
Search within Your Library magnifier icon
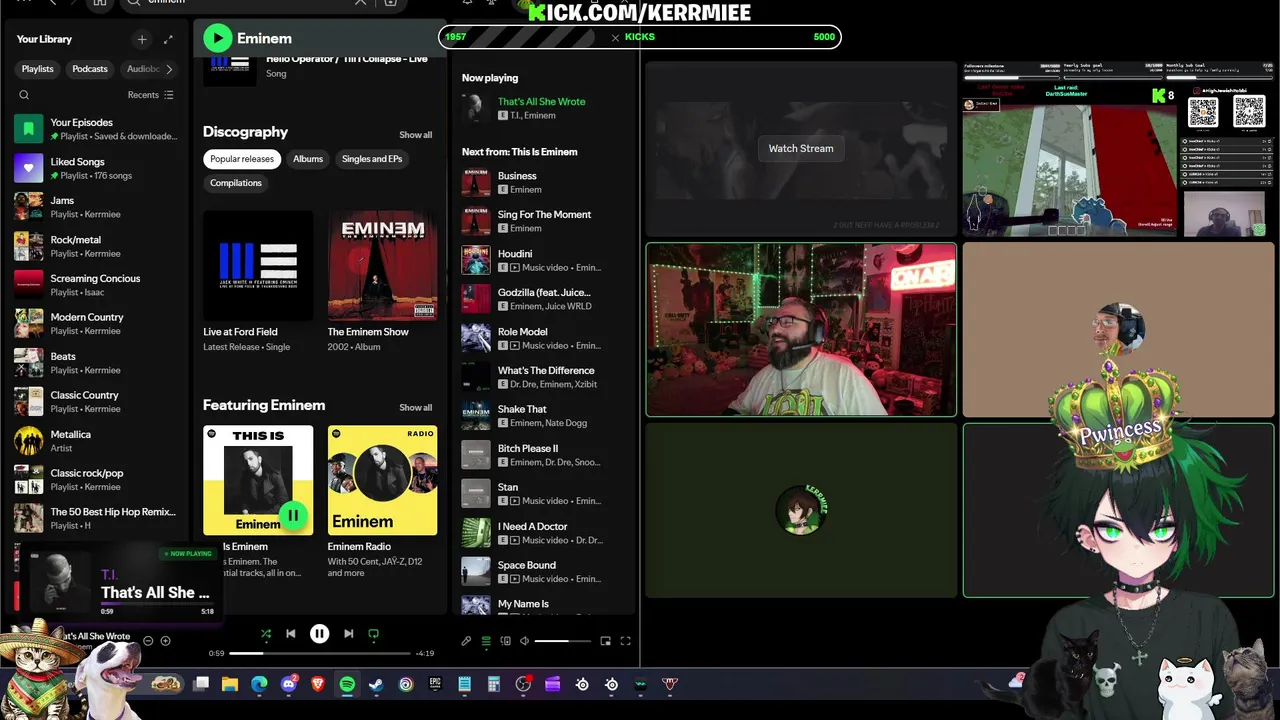[24, 95]
